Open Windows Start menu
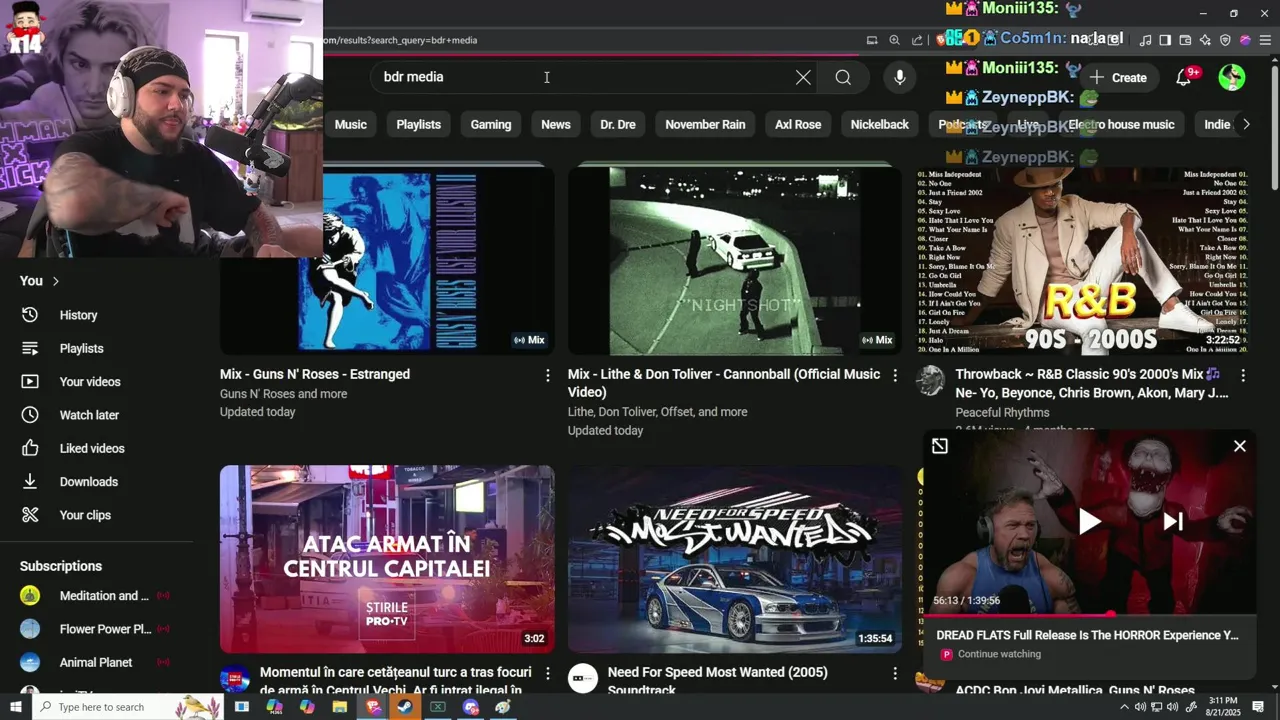This screenshot has width=1280, height=720. pos(15,707)
